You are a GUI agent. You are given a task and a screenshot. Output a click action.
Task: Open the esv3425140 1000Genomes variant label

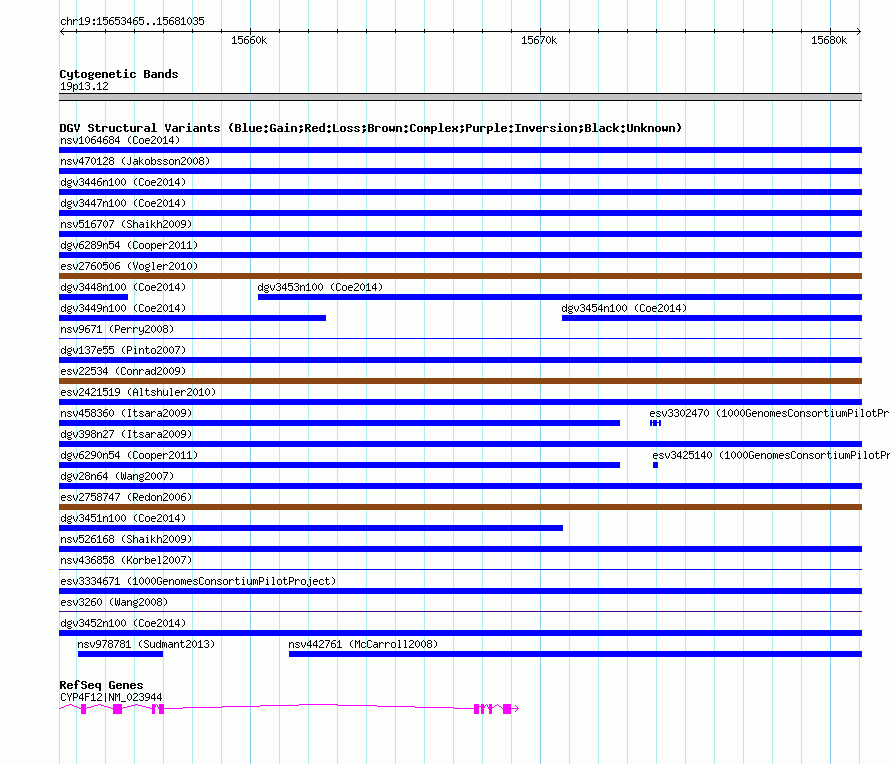(x=771, y=455)
